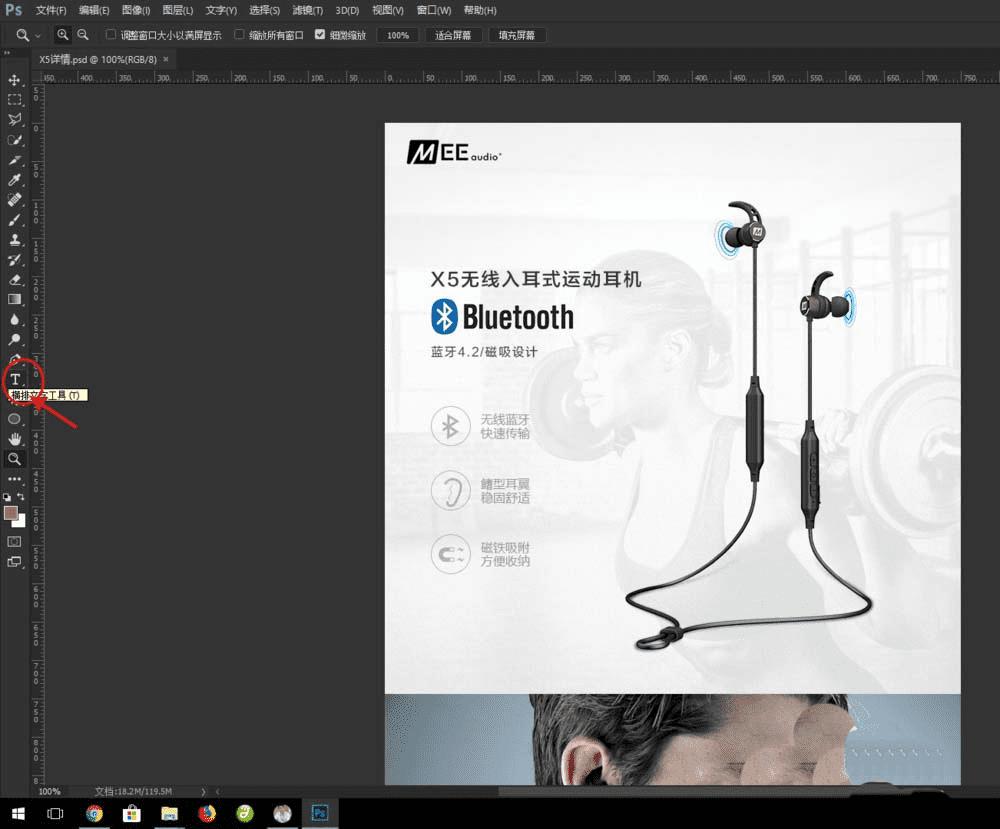Open the Windows Start menu
Viewport: 1000px width, 829px height.
pyautogui.click(x=18, y=813)
